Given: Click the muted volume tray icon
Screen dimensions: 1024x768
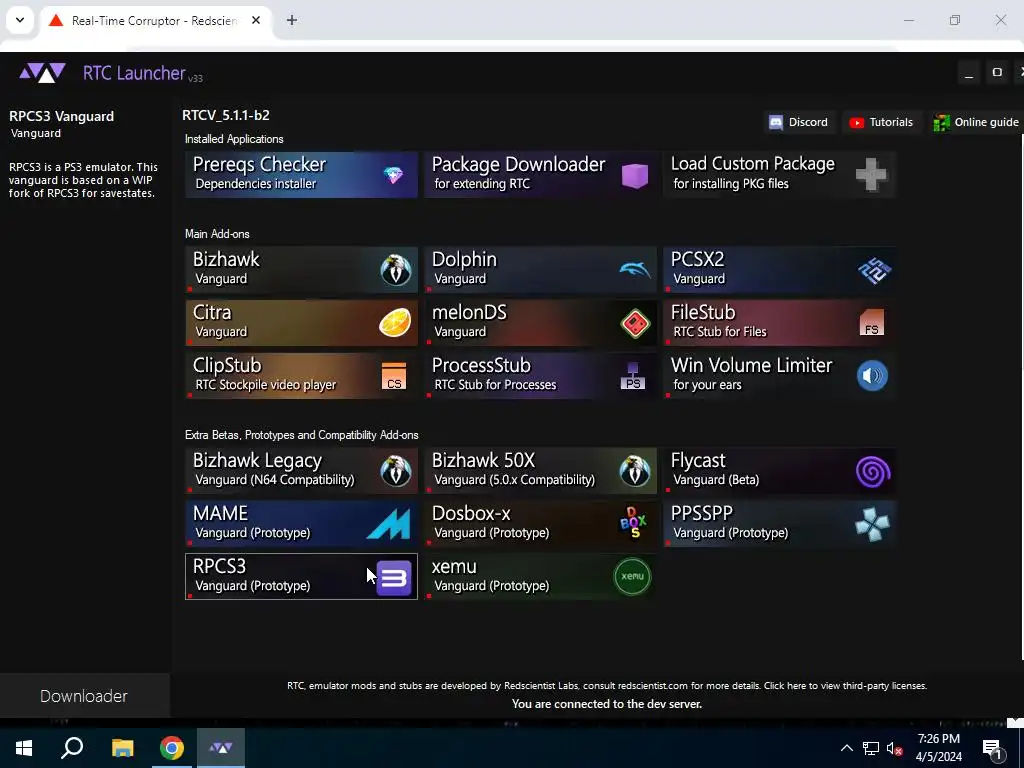Looking at the screenshot, I should pos(895,748).
